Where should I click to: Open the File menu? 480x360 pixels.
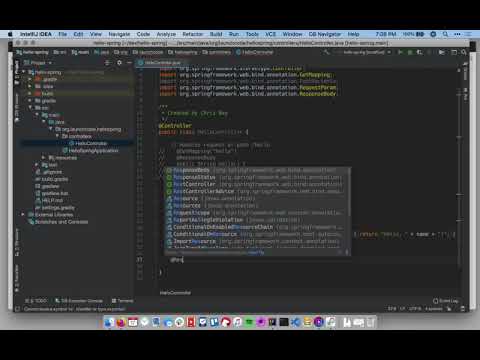click(62, 34)
